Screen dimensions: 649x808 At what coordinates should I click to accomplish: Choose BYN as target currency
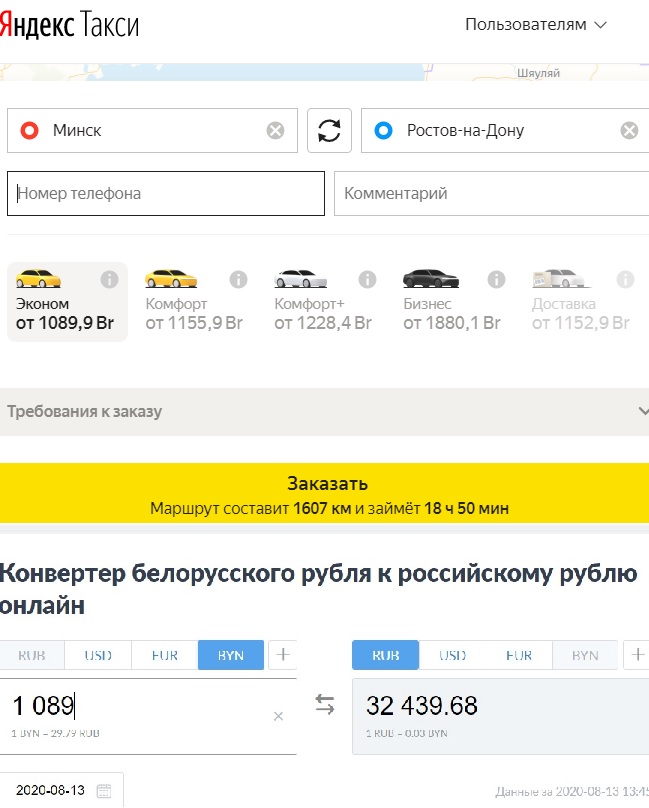[x=585, y=655]
